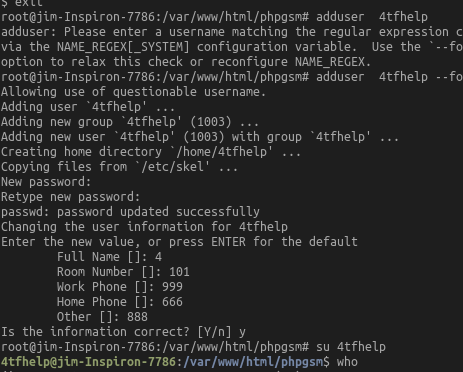Image resolution: width=463 pixels, height=372 pixels.
Task: Click the 'Retype new password:' line
Action: [71, 197]
